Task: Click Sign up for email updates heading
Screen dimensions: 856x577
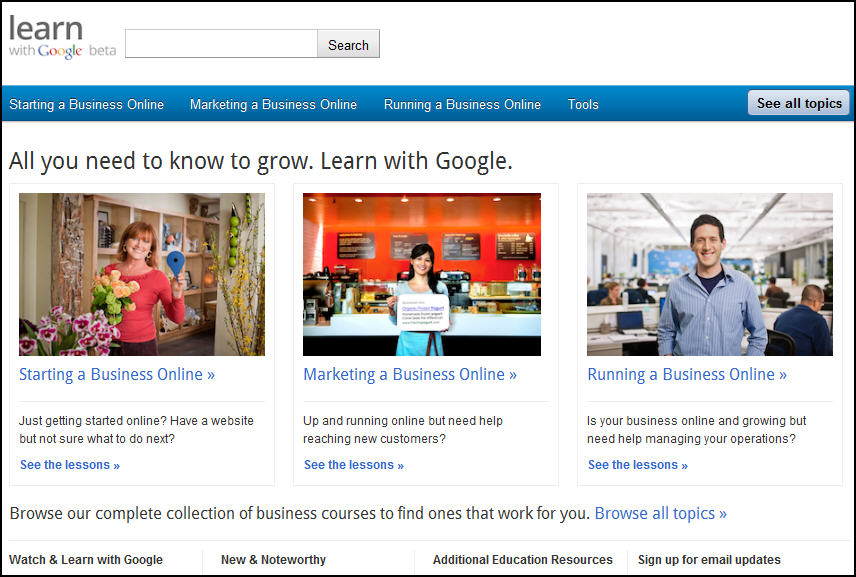Action: (x=709, y=560)
